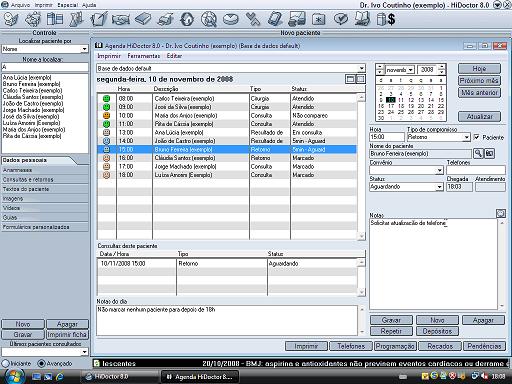Screen dimensions: 512x384
Task: Open the handheld PDA toolbar icon
Action: pos(275,19)
